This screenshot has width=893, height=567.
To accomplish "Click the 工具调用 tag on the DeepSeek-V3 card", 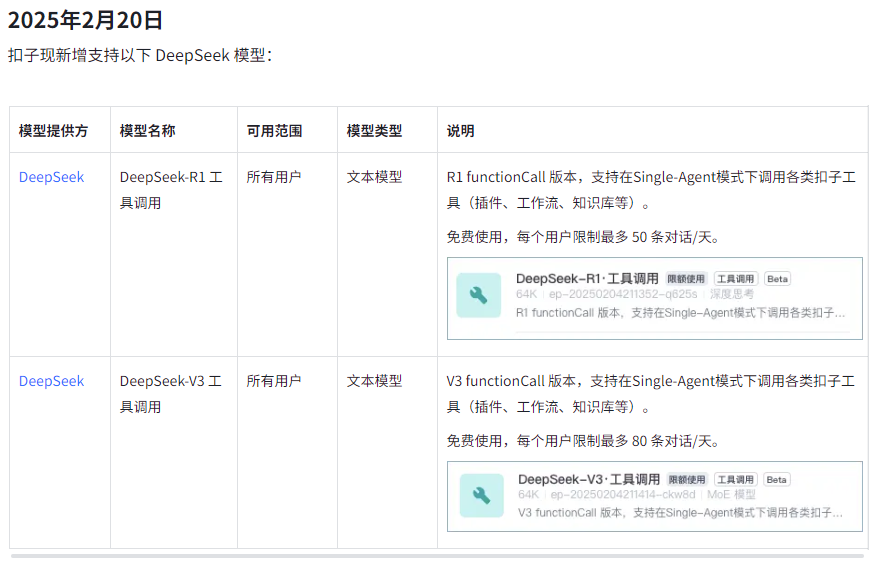I will point(735,480).
